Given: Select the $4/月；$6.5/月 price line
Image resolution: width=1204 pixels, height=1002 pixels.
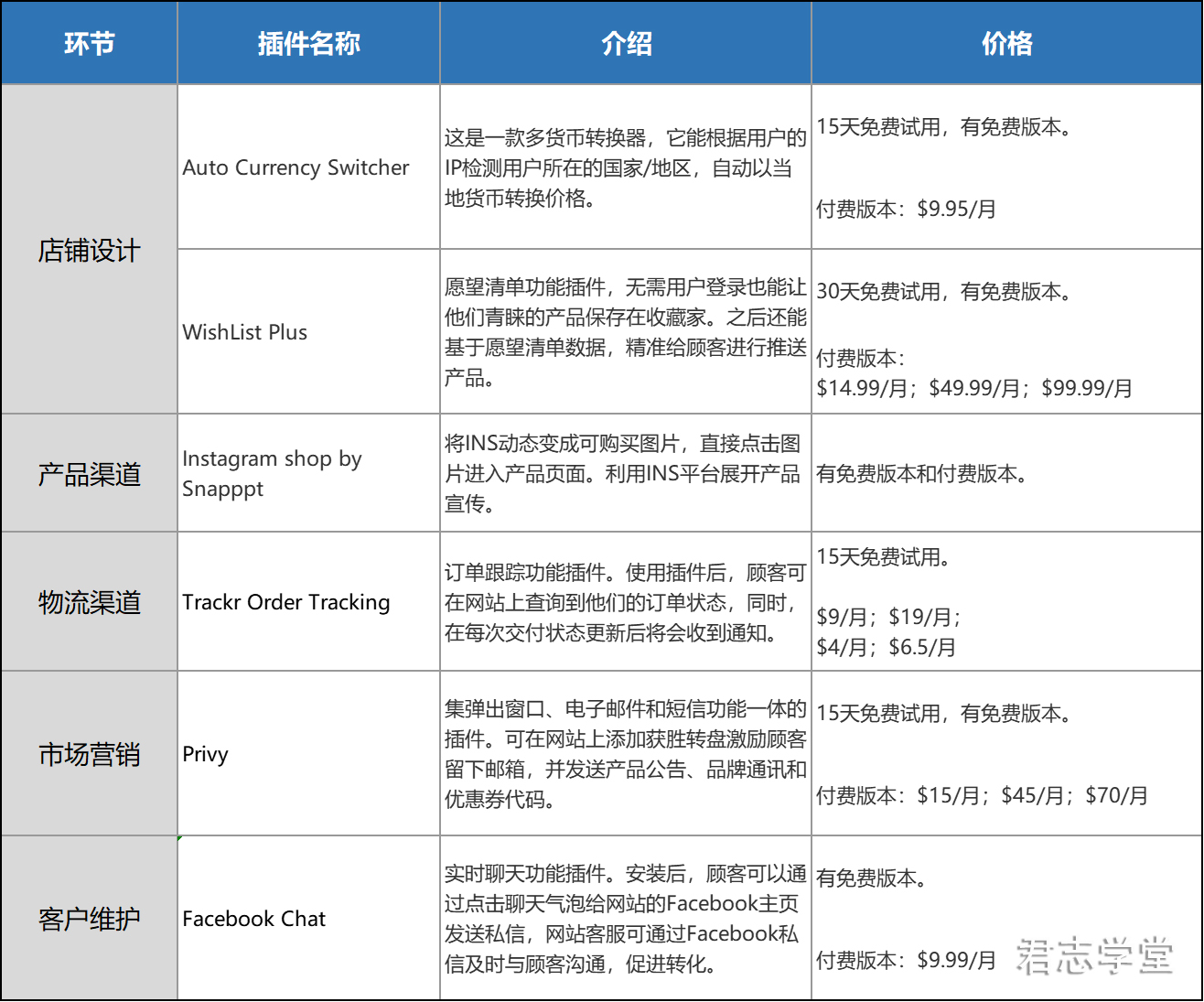Looking at the screenshot, I should click(887, 647).
